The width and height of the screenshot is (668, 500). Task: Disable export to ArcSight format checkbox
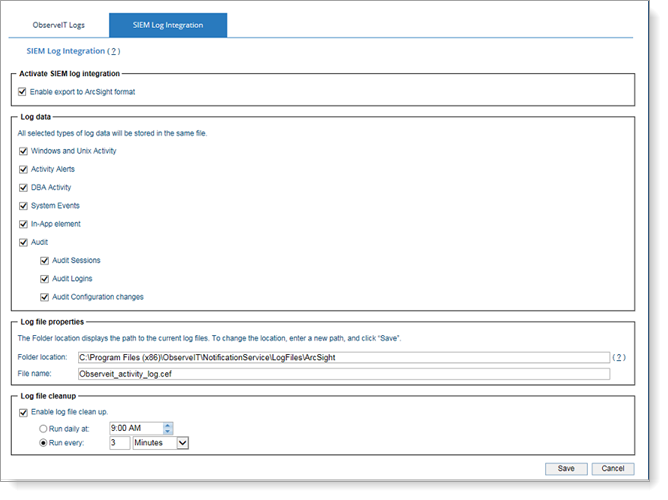[23, 92]
